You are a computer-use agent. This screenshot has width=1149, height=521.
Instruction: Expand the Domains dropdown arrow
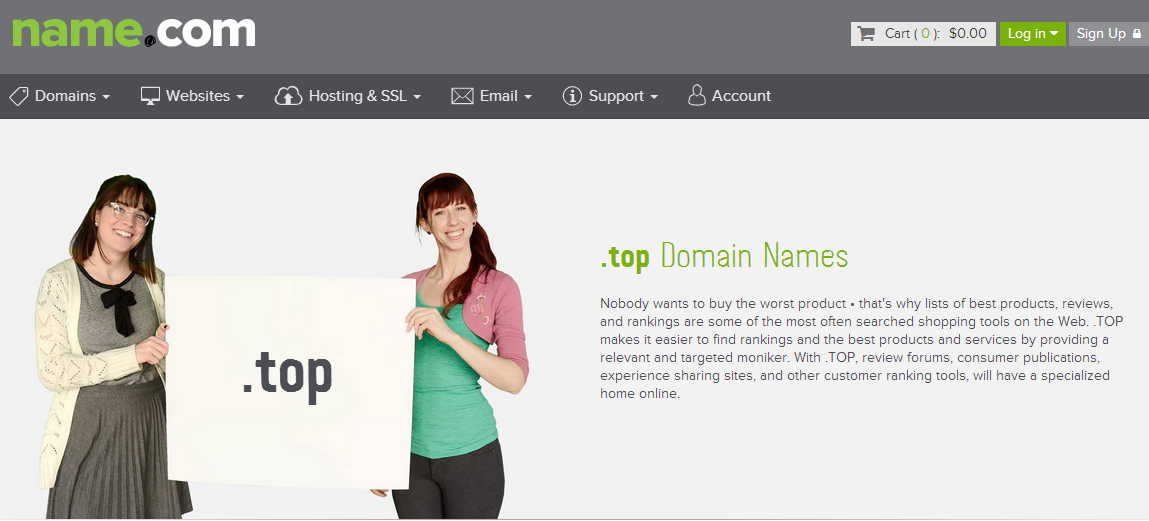[x=106, y=97]
